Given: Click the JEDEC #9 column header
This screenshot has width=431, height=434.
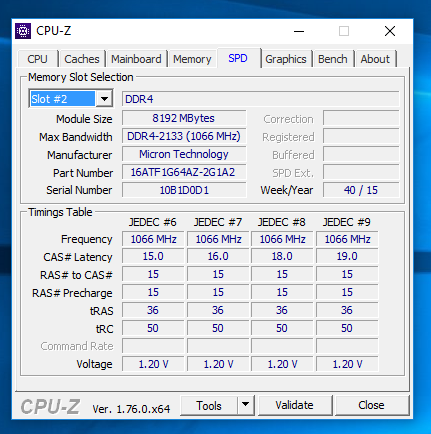Looking at the screenshot, I should pyautogui.click(x=347, y=222).
